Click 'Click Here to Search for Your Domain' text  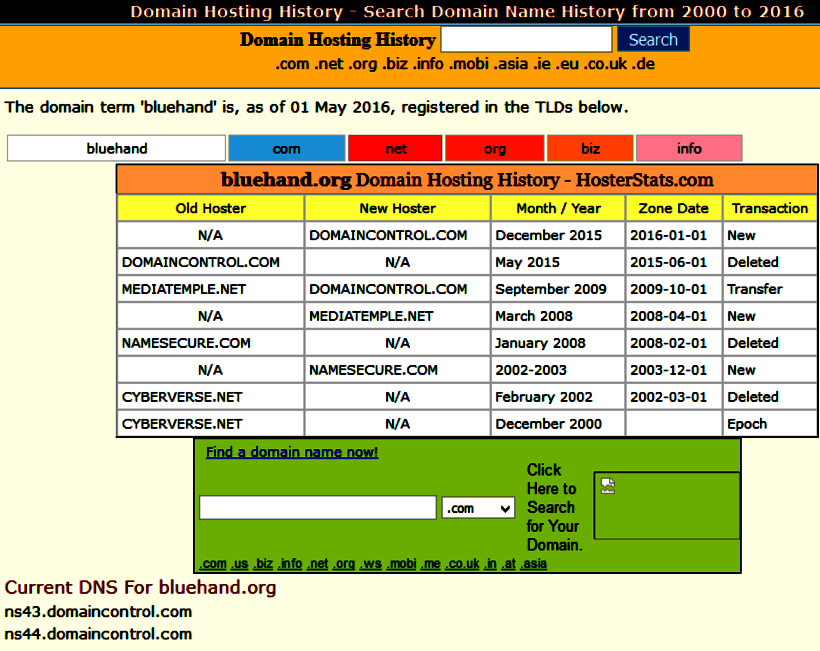click(x=554, y=508)
